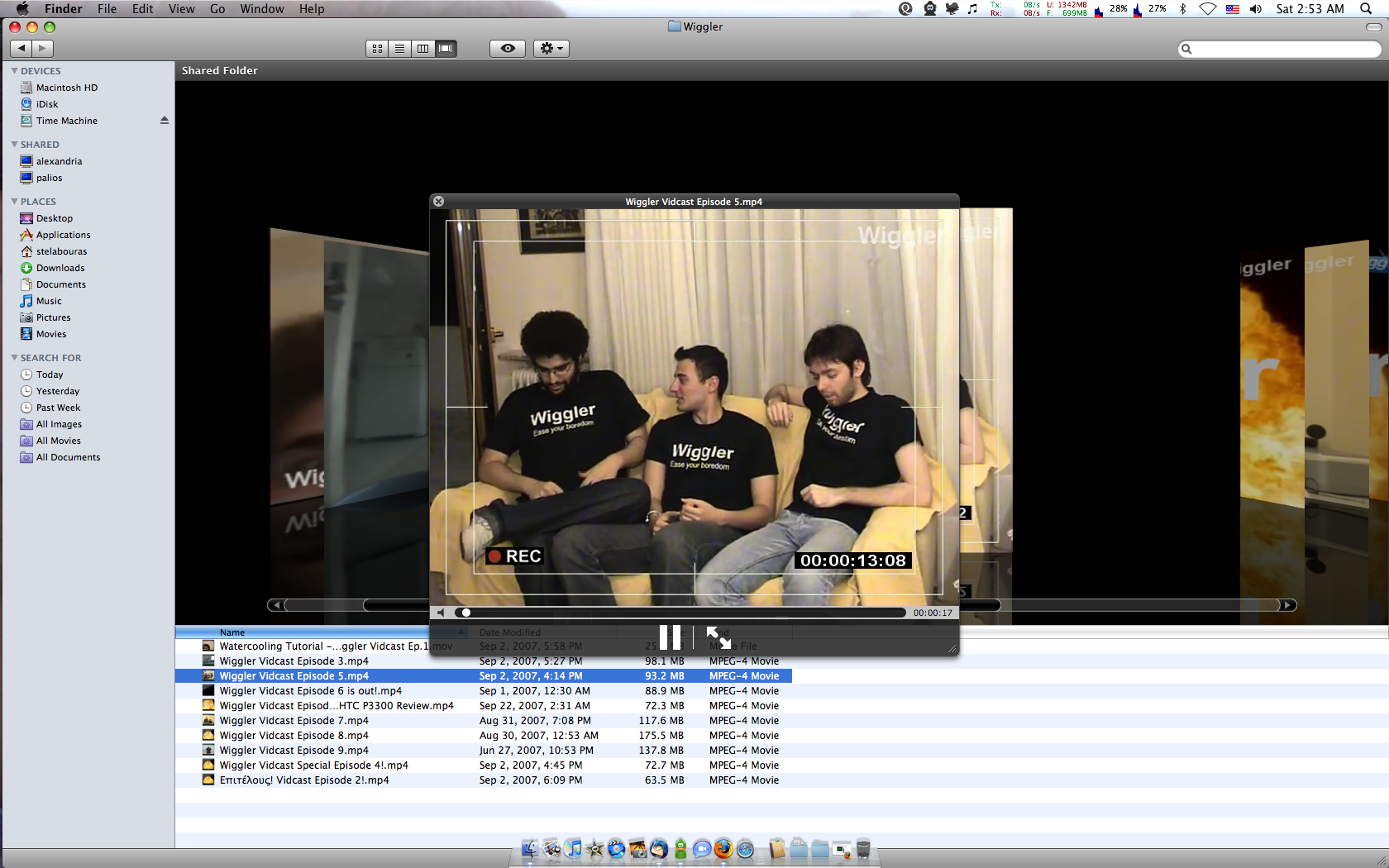Screen dimensions: 1389x868
Task: Switch to Cover Flow view
Action: (x=446, y=49)
